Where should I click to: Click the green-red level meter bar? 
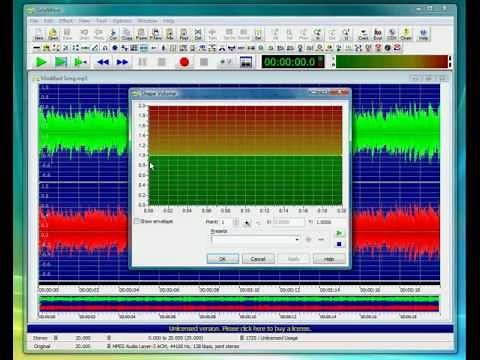click(x=392, y=62)
